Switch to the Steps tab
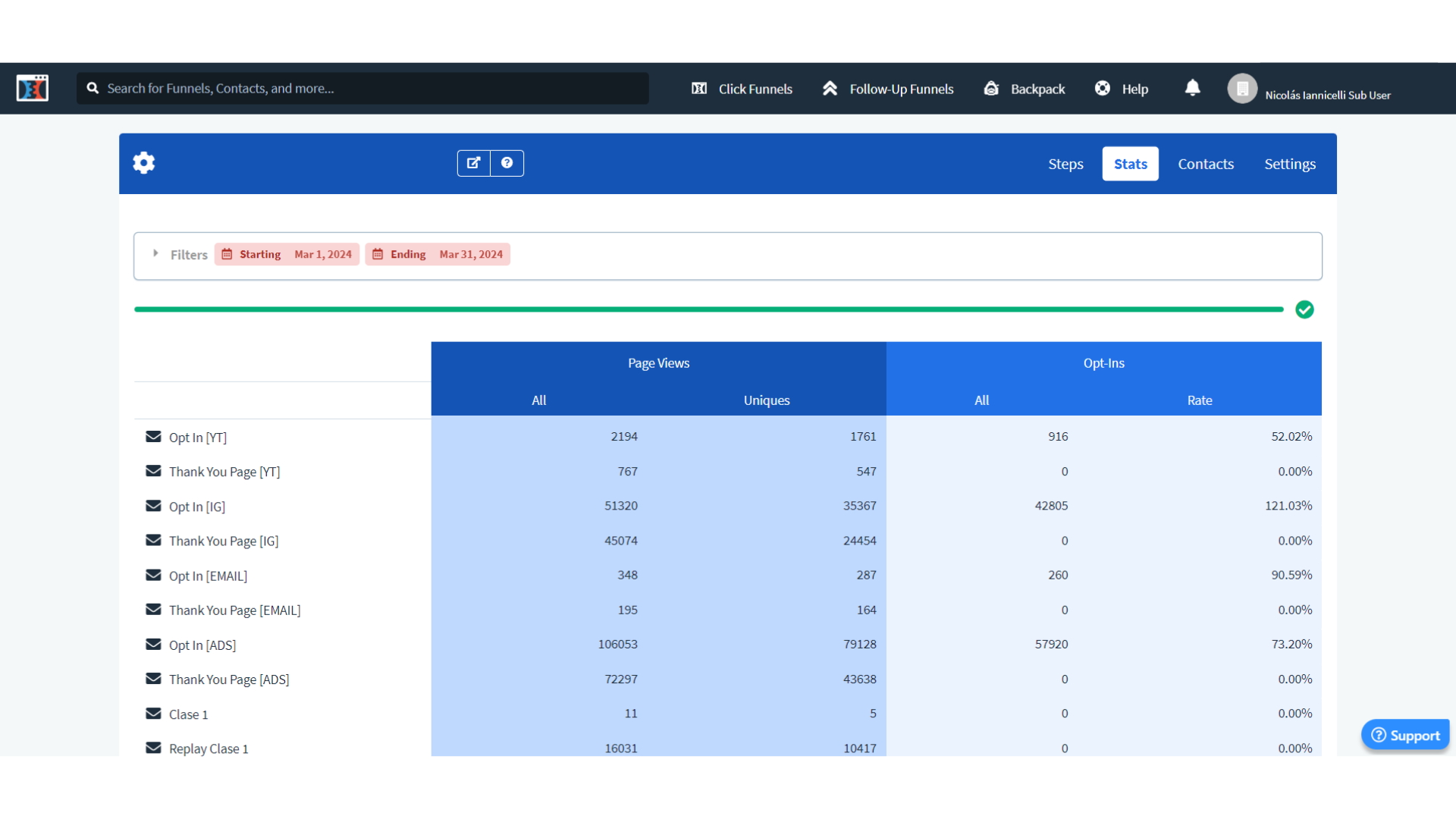 pyautogui.click(x=1065, y=164)
